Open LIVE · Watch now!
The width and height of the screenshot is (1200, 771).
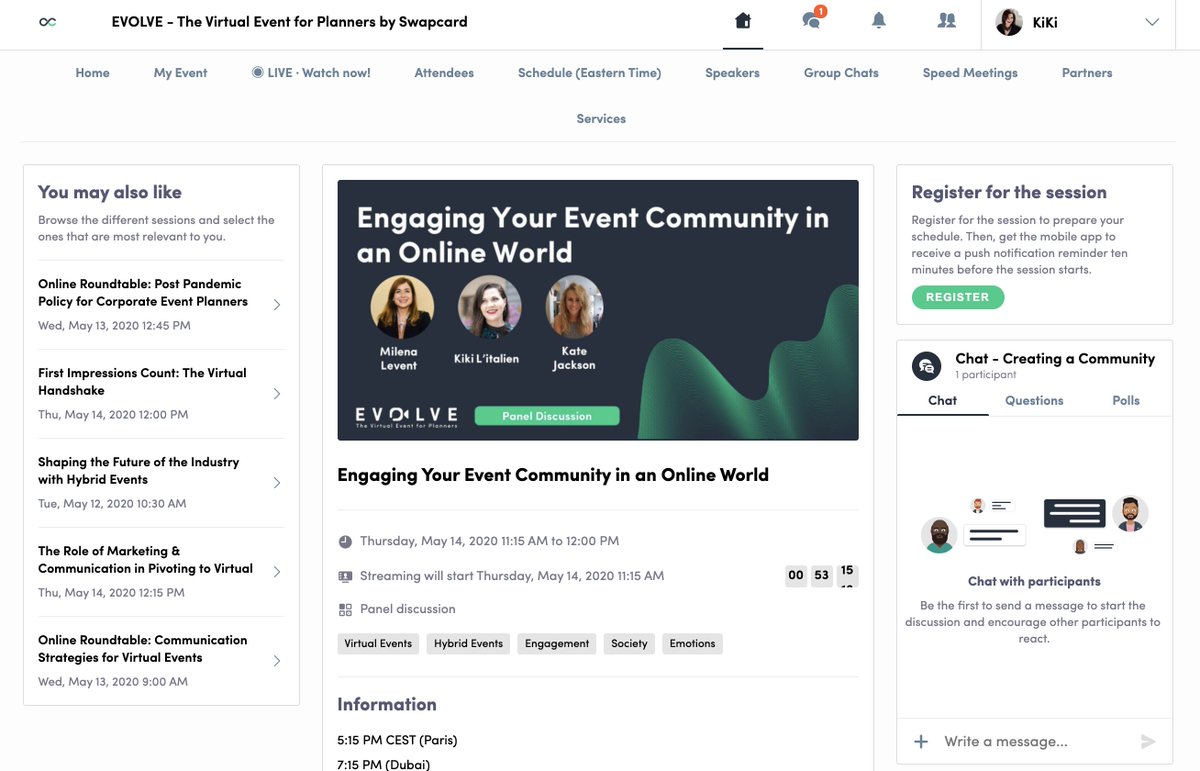pos(311,73)
